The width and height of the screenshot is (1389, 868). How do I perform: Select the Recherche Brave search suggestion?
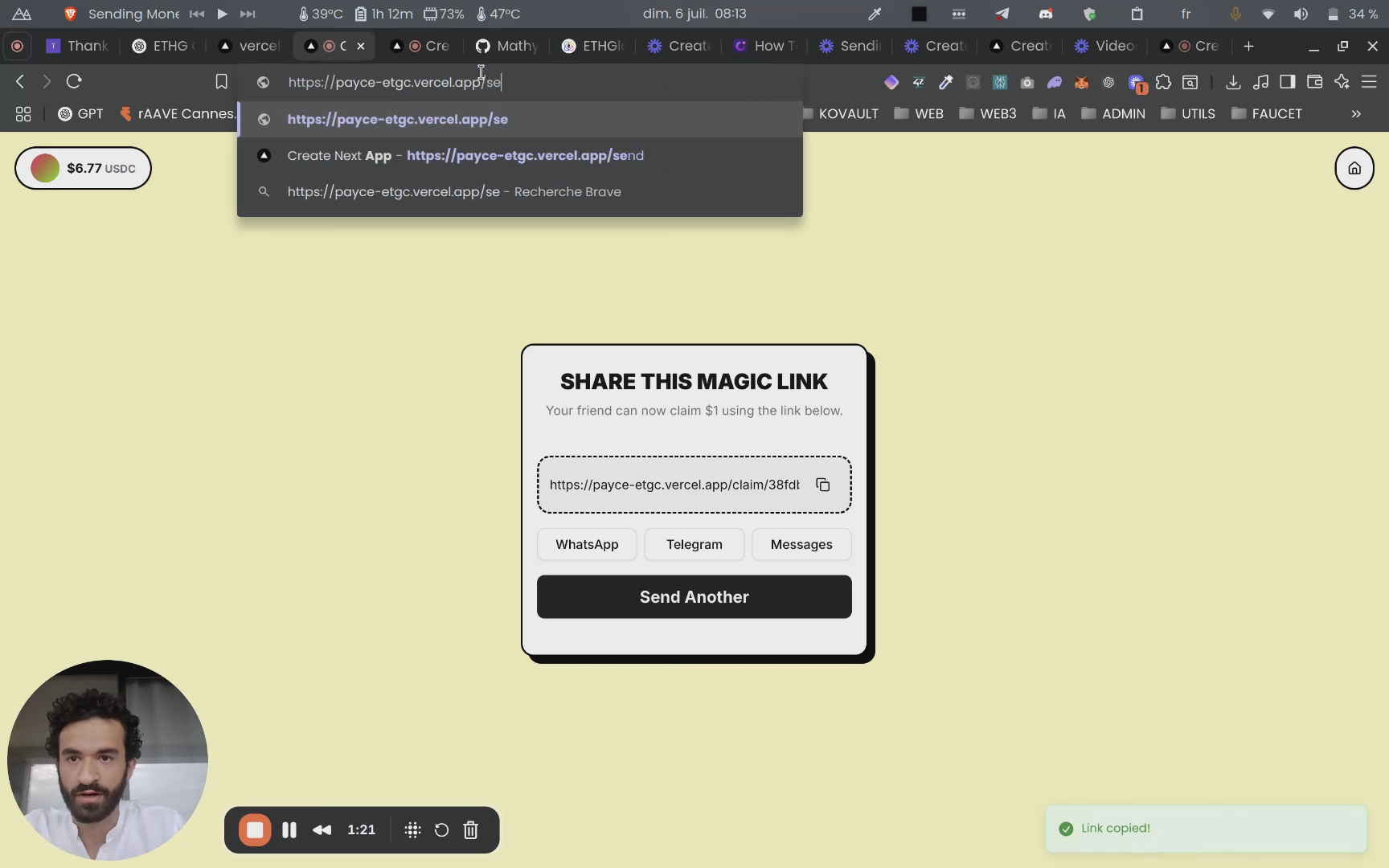(x=520, y=192)
